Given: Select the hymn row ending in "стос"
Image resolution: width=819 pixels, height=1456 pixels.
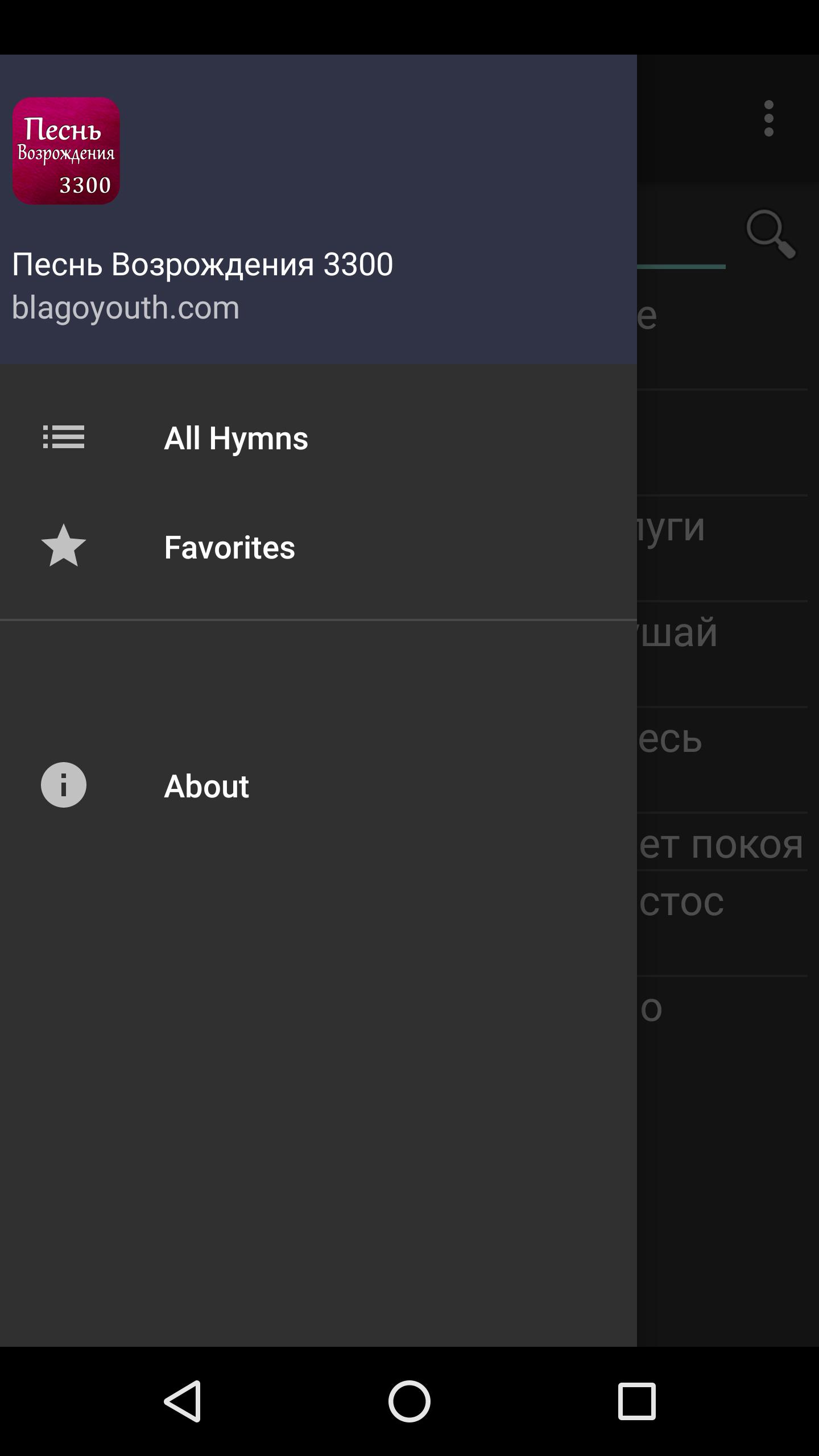Looking at the screenshot, I should pos(722,924).
